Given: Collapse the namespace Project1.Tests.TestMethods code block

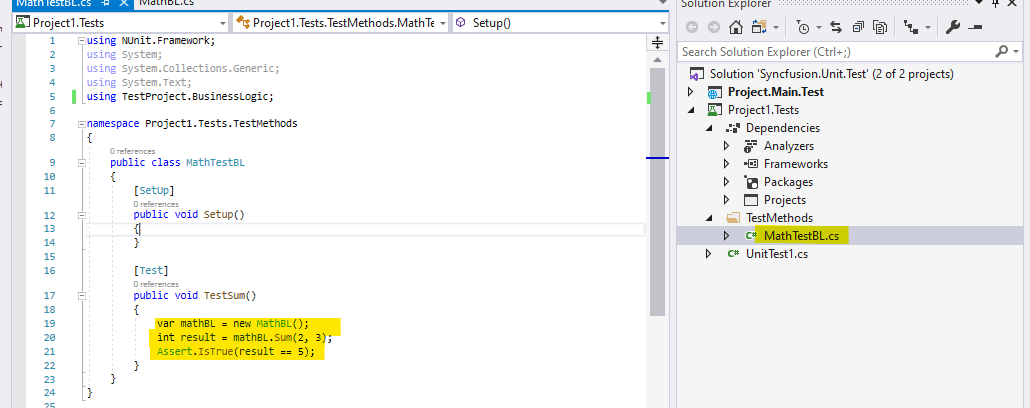Looking at the screenshot, I should click(81, 123).
